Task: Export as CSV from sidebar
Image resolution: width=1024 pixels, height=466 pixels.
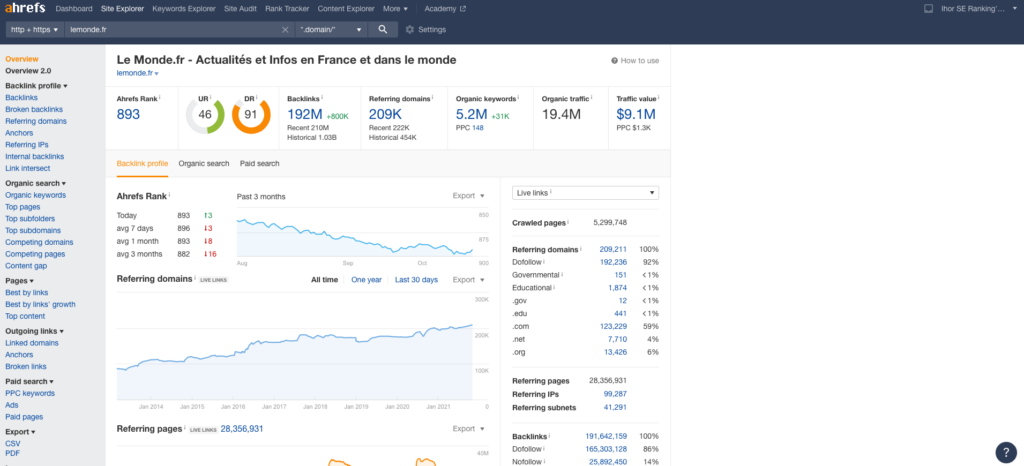Action: pos(13,443)
